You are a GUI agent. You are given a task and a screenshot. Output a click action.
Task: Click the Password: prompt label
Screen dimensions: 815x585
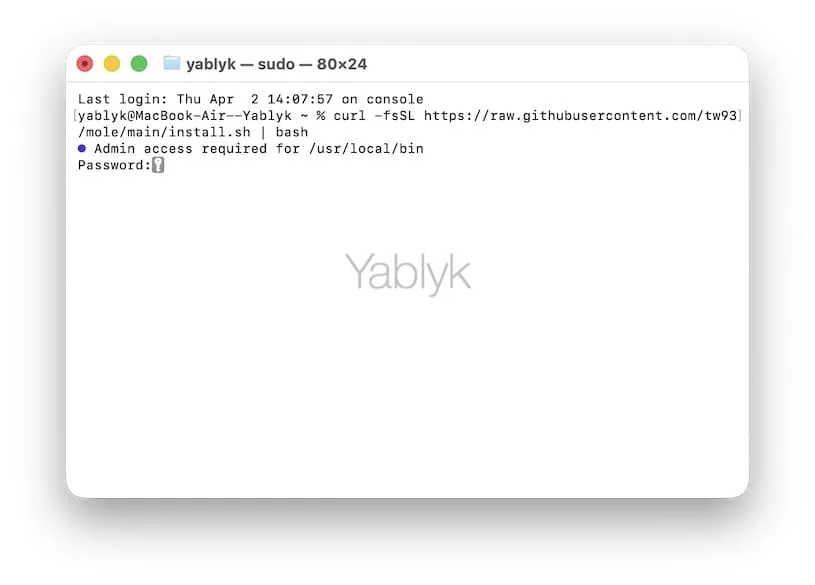click(114, 165)
